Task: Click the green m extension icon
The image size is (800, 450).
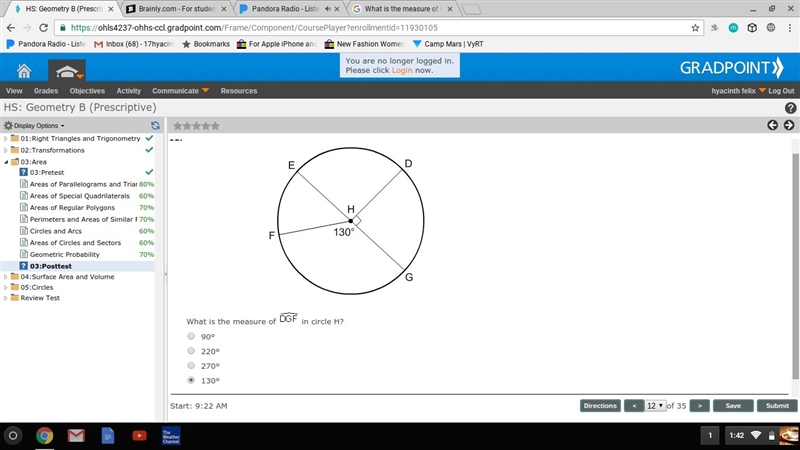Action: pyautogui.click(x=733, y=28)
